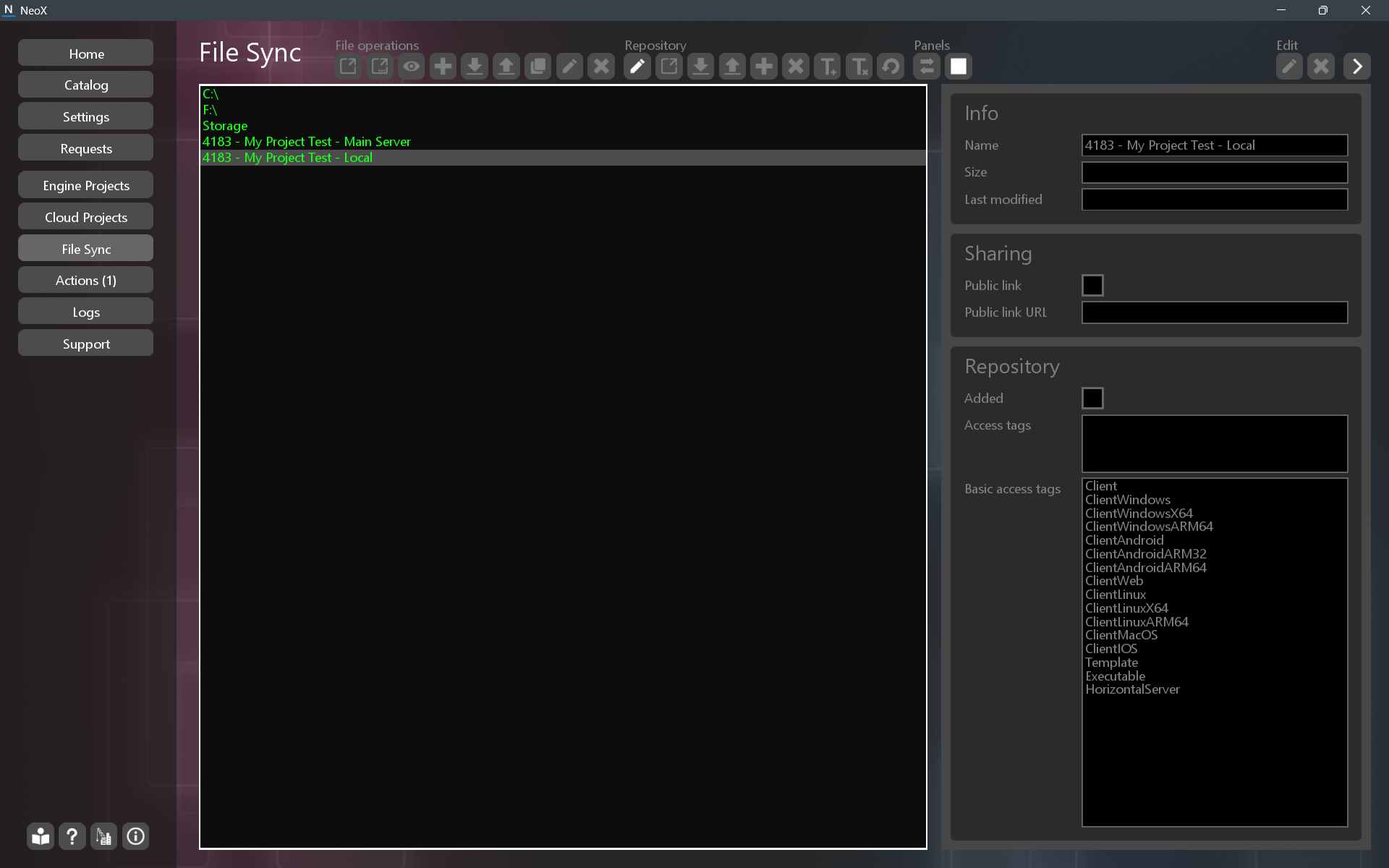This screenshot has width=1389, height=868.
Task: Click the Settings sidebar button
Action: tap(86, 117)
